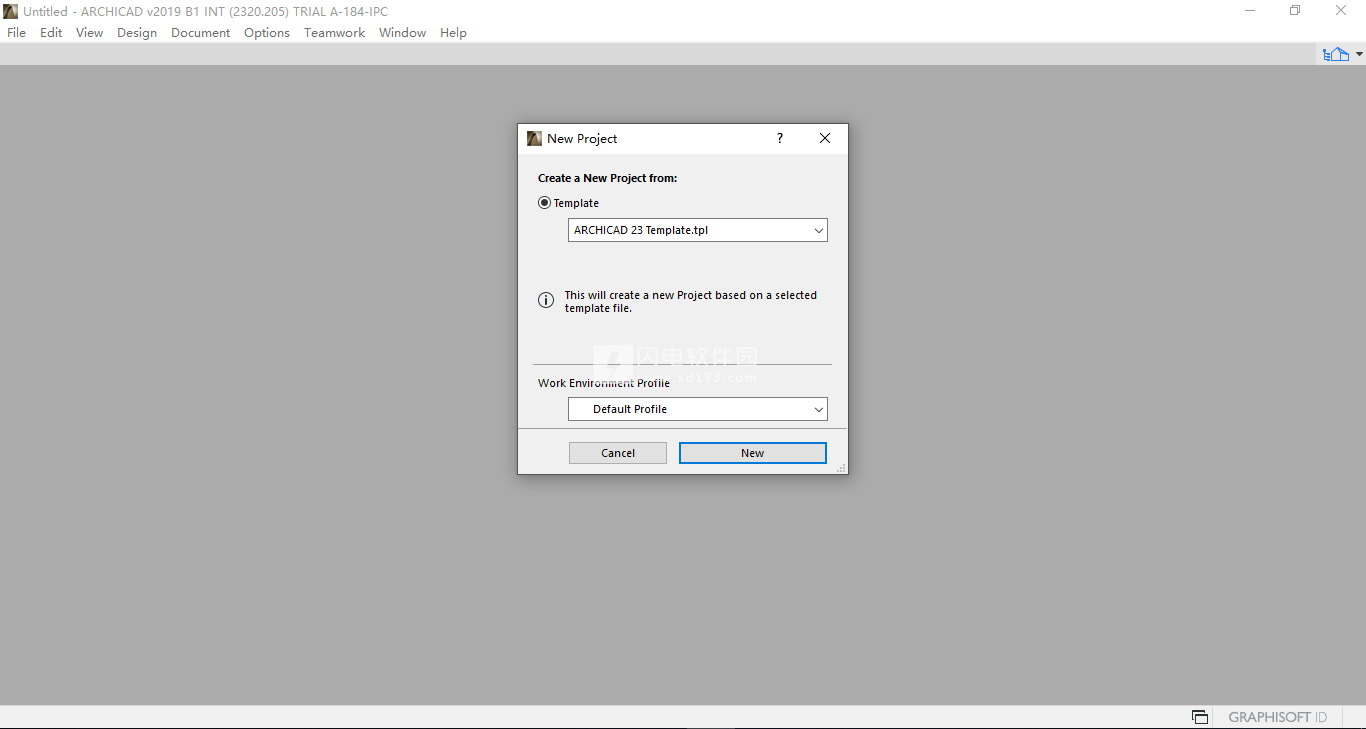The width and height of the screenshot is (1366, 729).
Task: Click the Cancel button
Action: pos(618,453)
